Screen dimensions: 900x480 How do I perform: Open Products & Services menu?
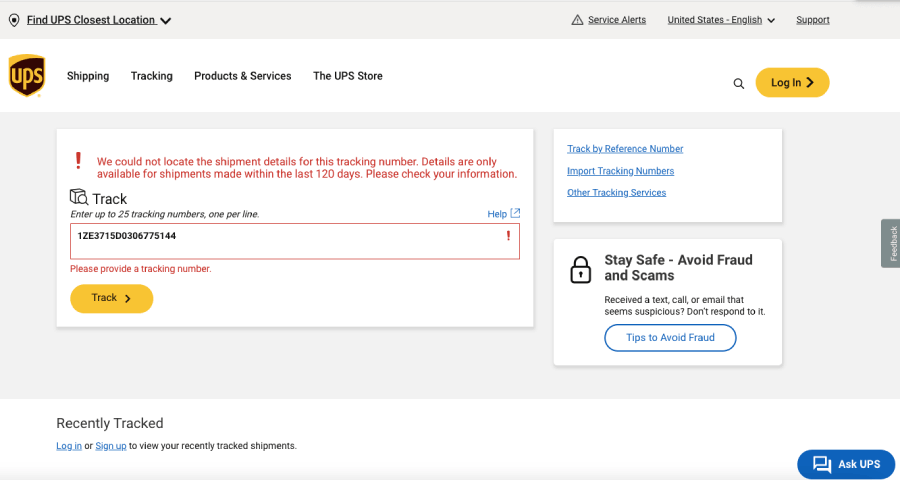tap(243, 76)
